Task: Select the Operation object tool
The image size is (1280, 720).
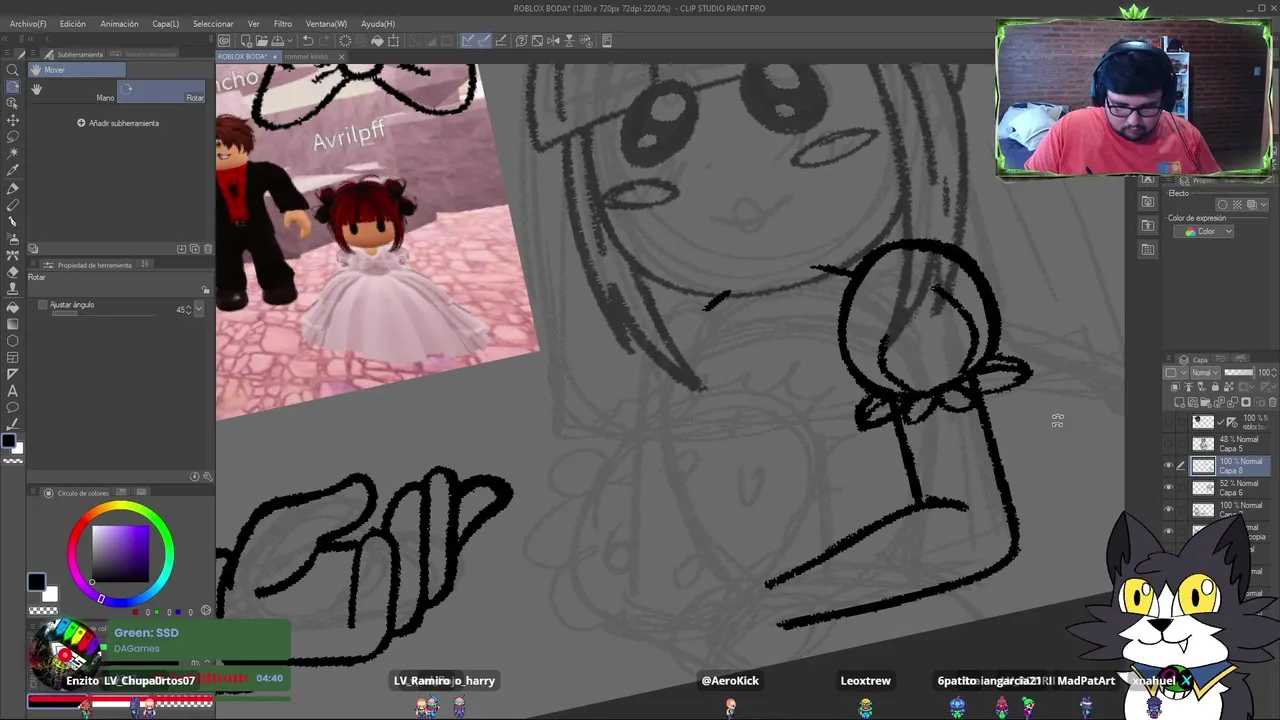Action: [x=13, y=103]
